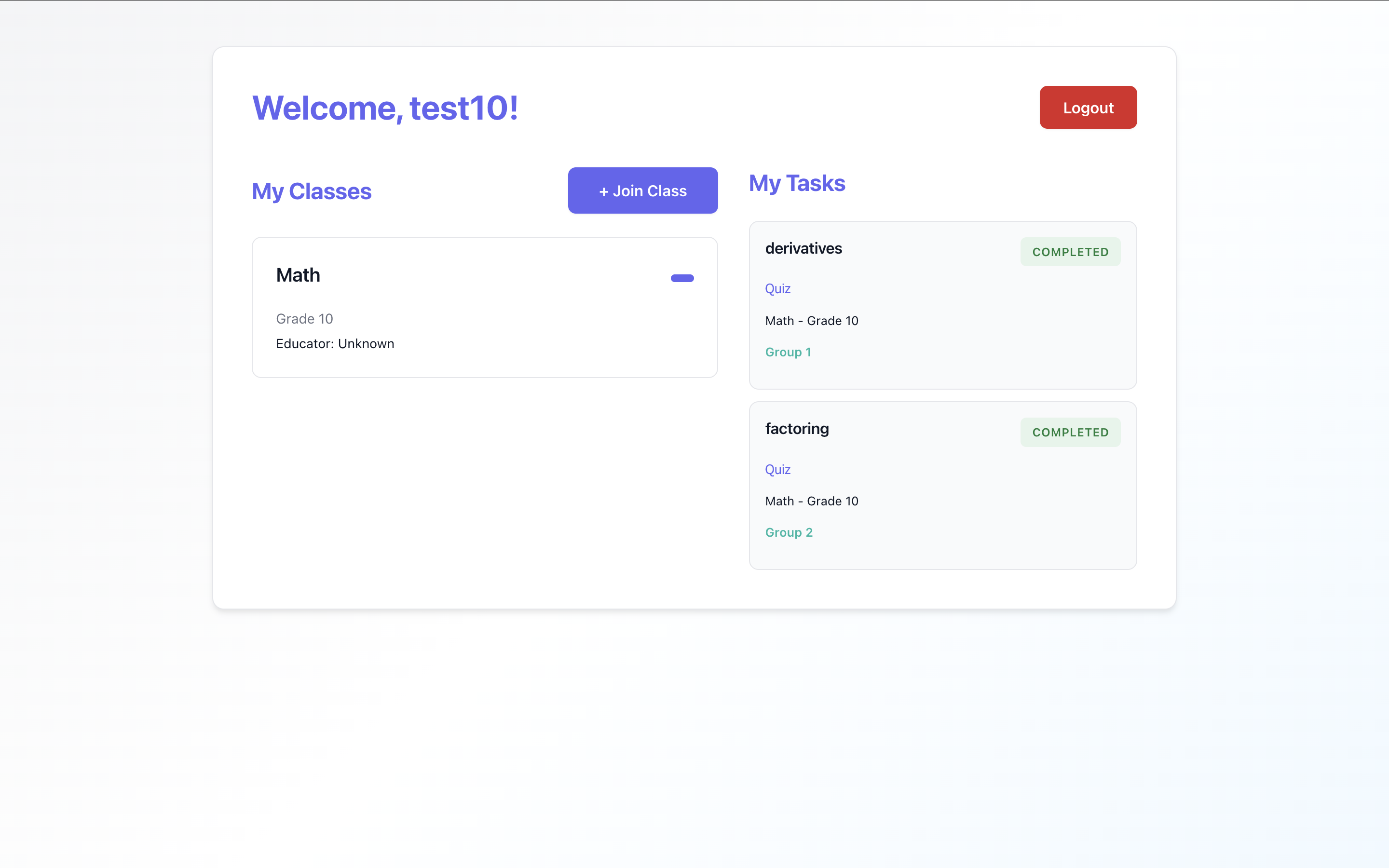The height and width of the screenshot is (868, 1389).
Task: Click the Welcome, test10! heading
Action: click(385, 108)
